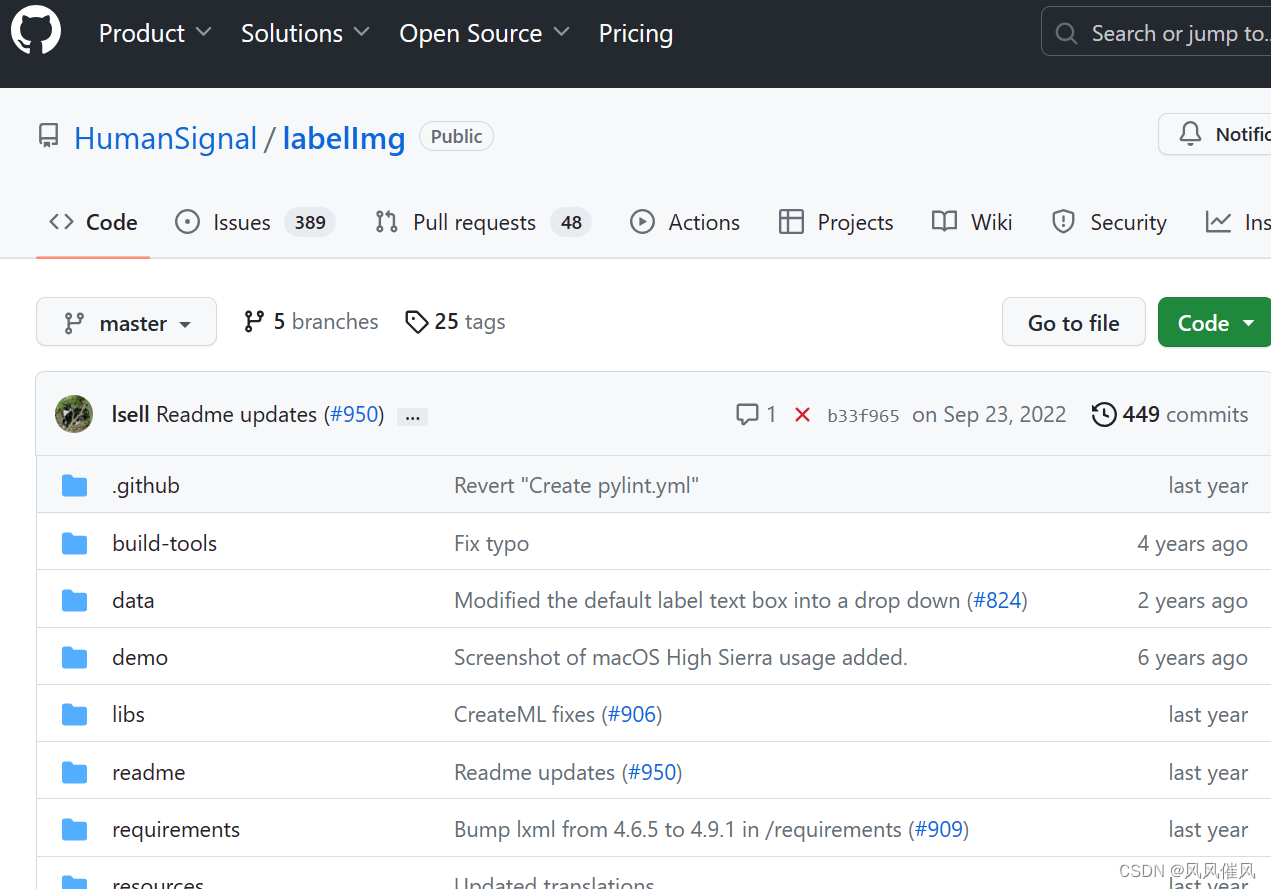Open the Actions tab

tap(685, 222)
